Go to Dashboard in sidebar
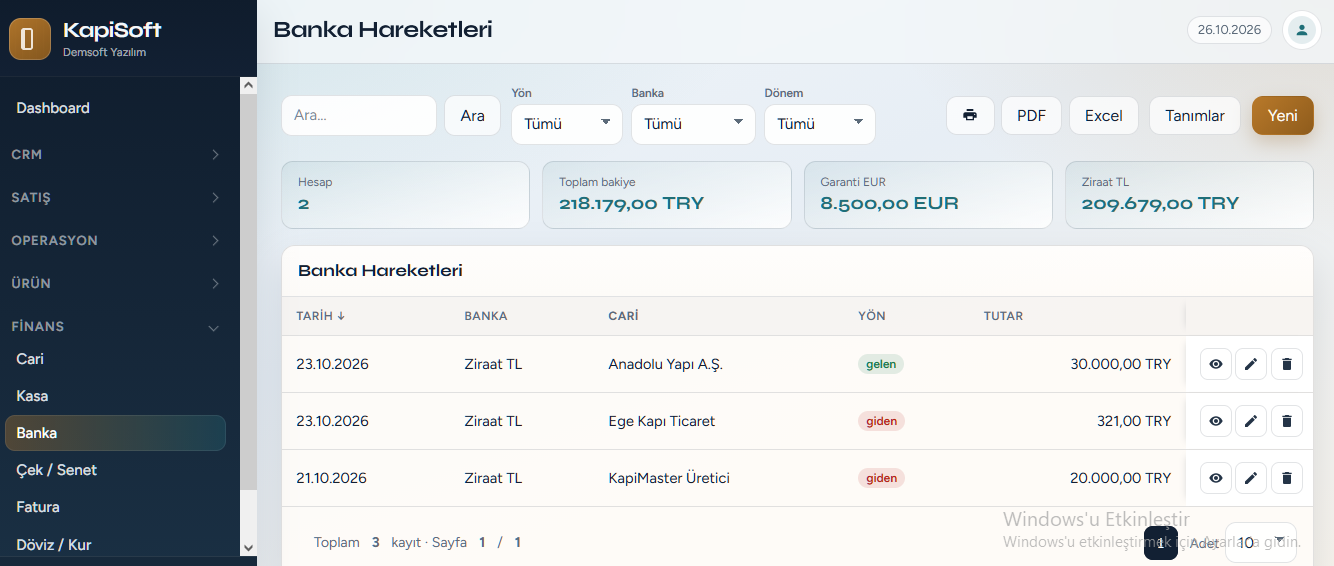Screen dimensions: 1334x566 115,108
